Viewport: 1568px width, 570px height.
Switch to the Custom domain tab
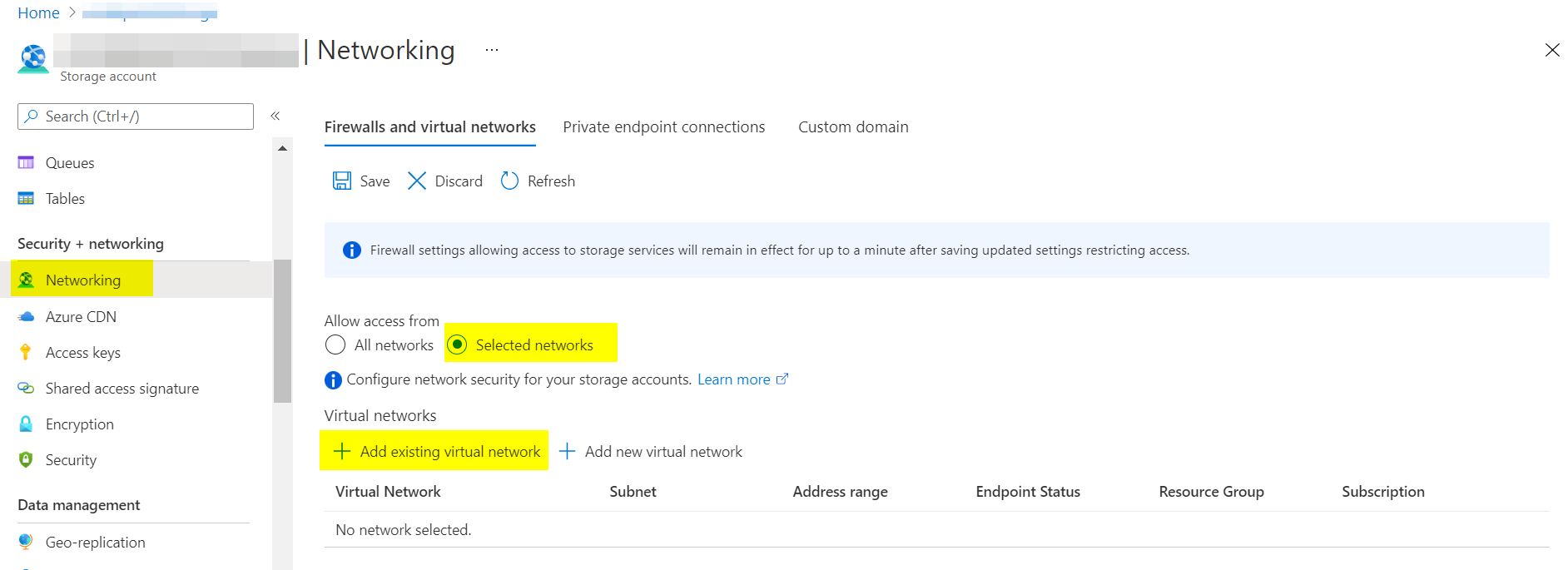coord(853,127)
